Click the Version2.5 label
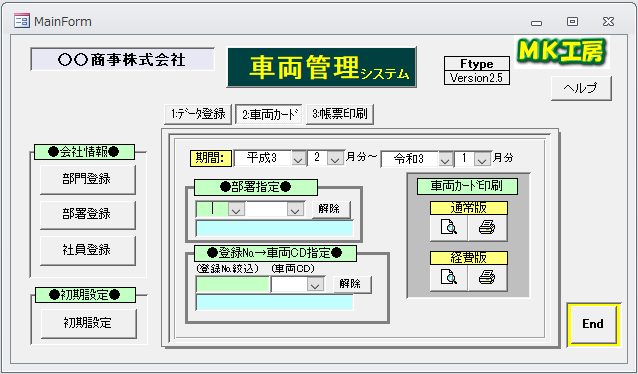Screen dimensions: 638x374 [x=477, y=78]
